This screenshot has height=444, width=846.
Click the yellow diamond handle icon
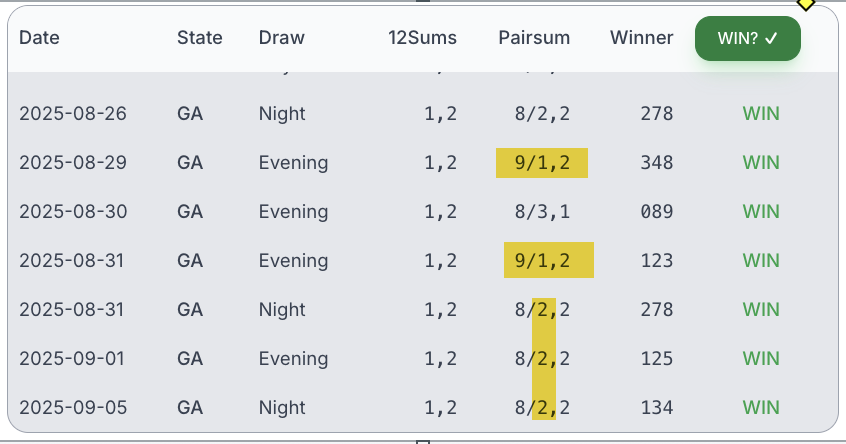pyautogui.click(x=806, y=3)
